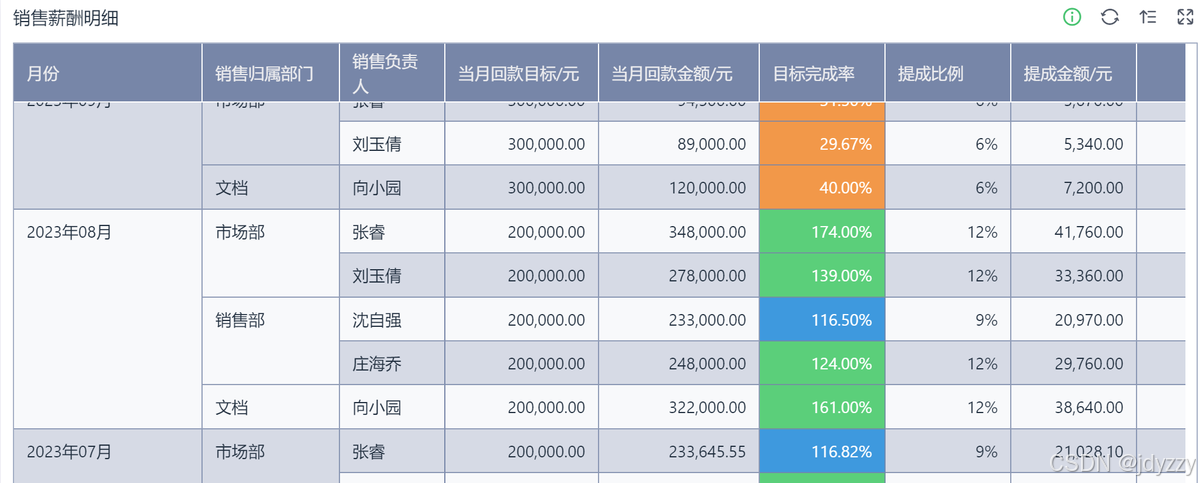Click the 33,360.00 commission cell
Viewport: 1200px width, 483px height.
1074,275
